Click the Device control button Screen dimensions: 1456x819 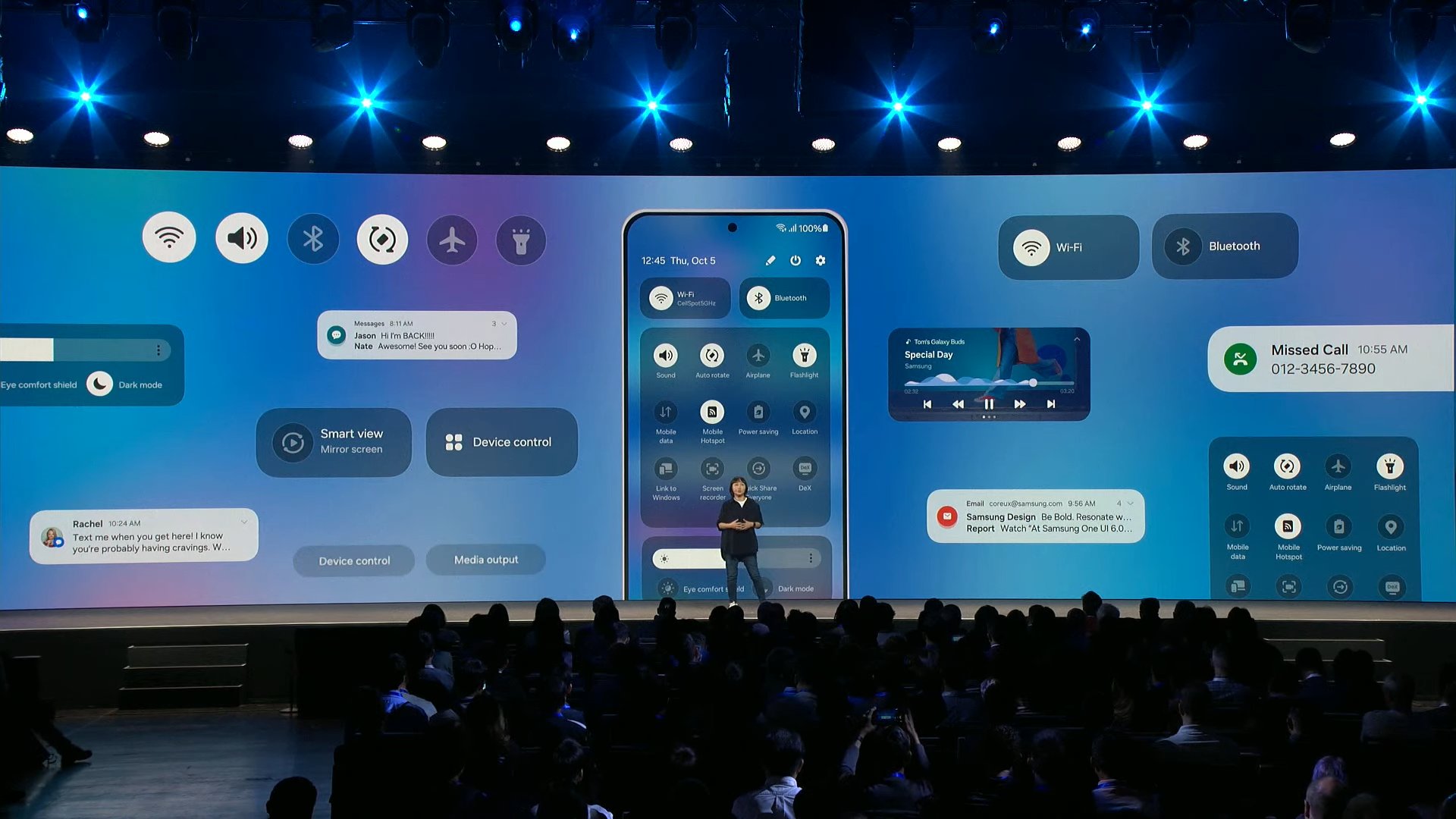click(497, 441)
